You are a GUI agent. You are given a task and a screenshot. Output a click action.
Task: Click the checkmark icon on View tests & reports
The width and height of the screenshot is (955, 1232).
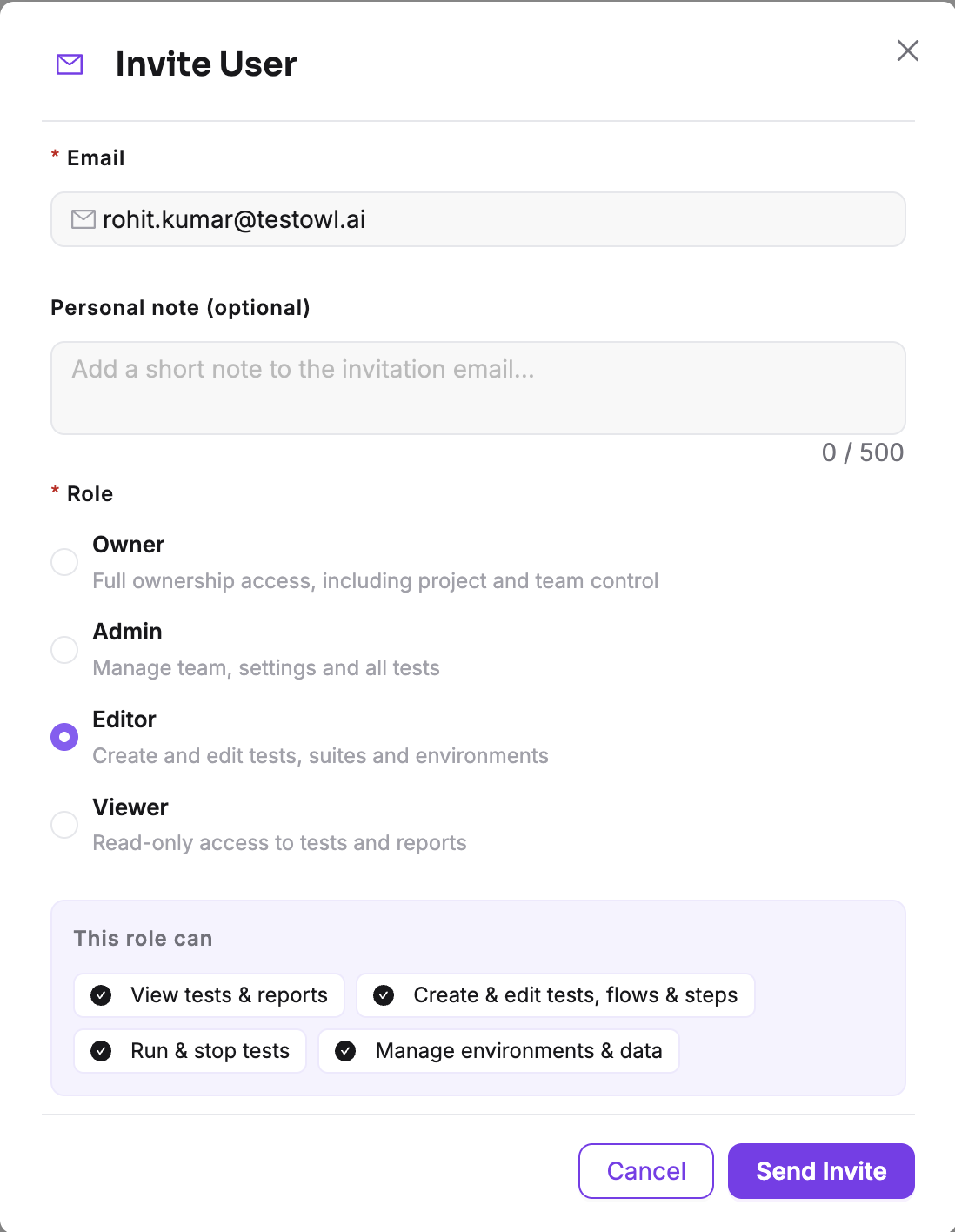101,995
